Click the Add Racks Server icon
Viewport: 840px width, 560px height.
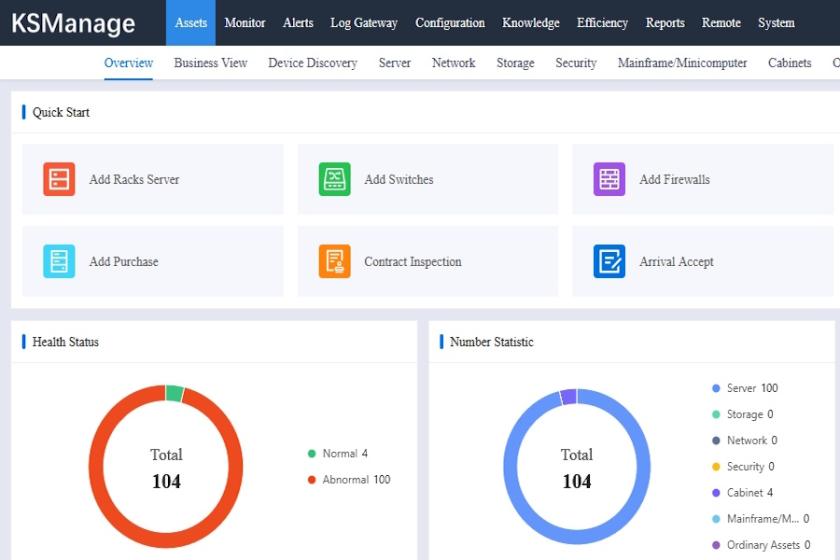click(59, 179)
